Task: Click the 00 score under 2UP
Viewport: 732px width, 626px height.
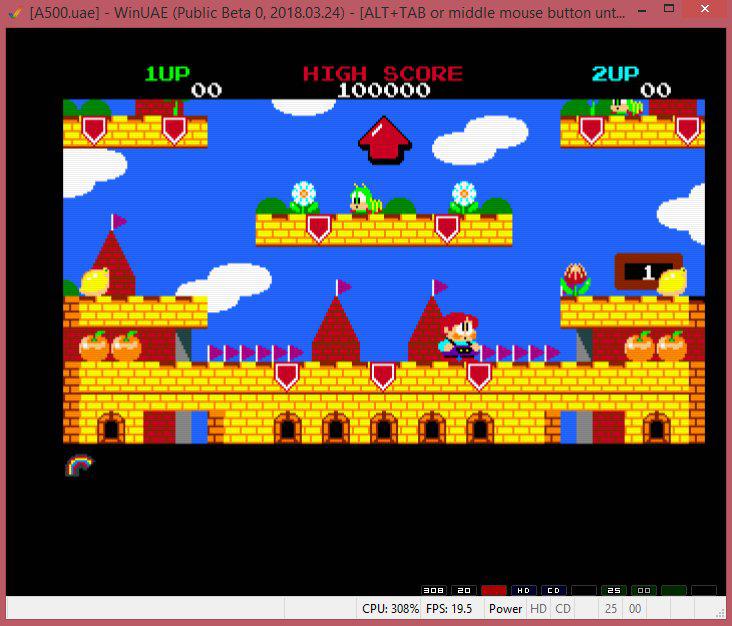Action: (x=655, y=90)
